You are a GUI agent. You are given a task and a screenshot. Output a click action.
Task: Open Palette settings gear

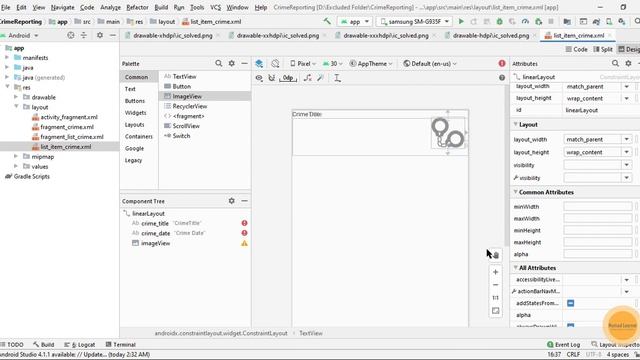pos(231,63)
